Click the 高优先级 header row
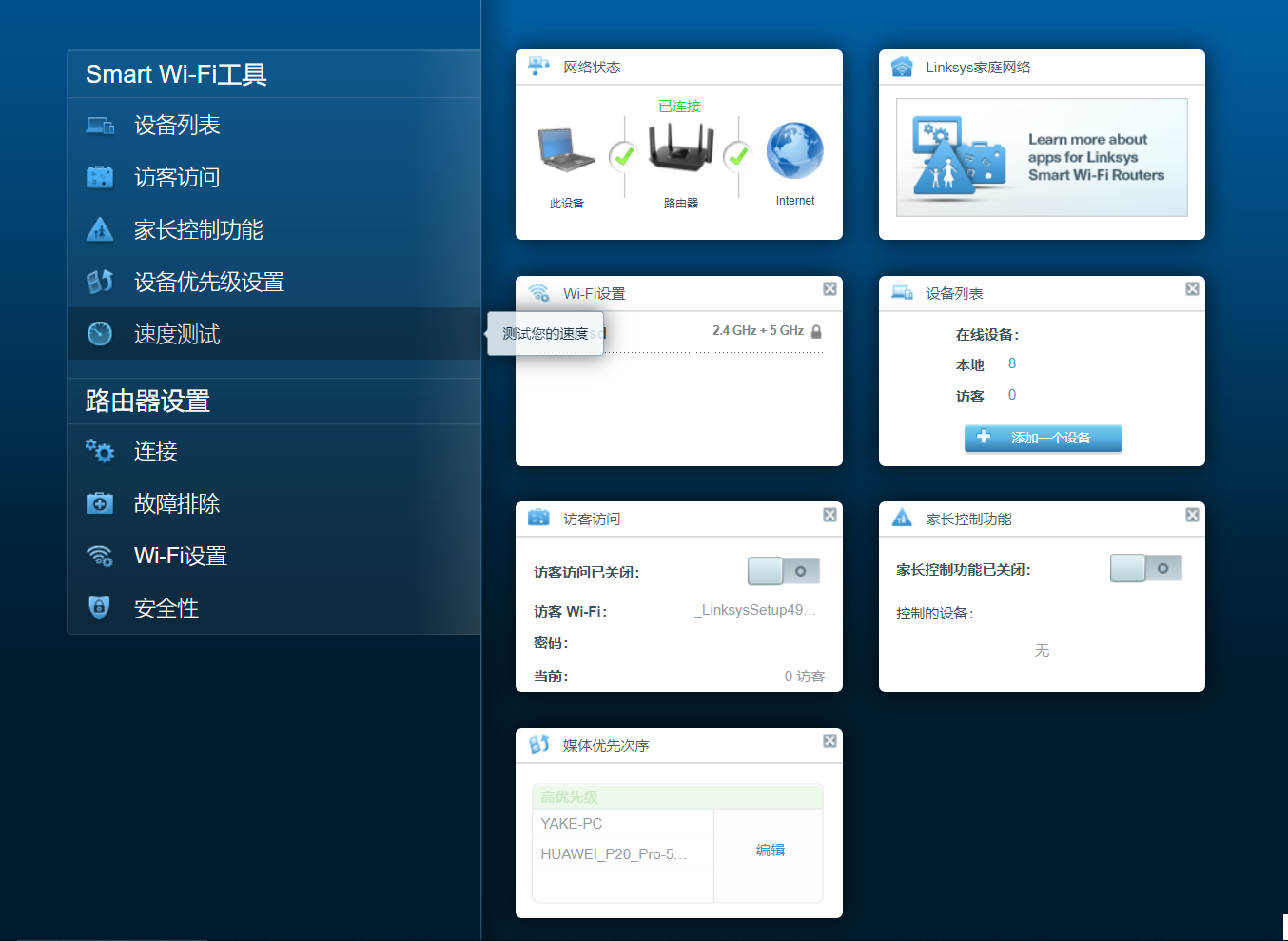The width and height of the screenshot is (1288, 941). tap(677, 797)
